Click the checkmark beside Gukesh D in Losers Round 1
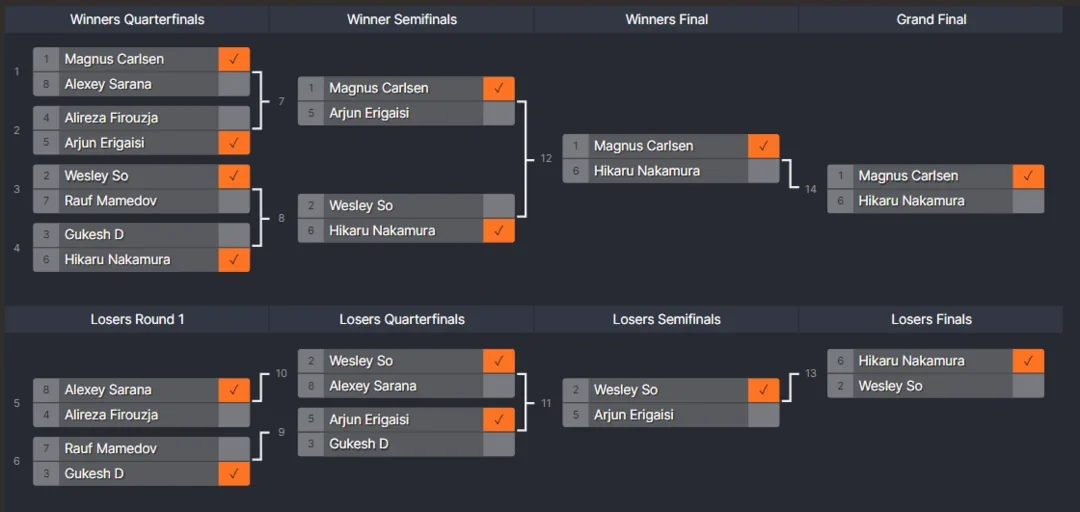Screen dimensions: 1080x512 (x=234, y=474)
